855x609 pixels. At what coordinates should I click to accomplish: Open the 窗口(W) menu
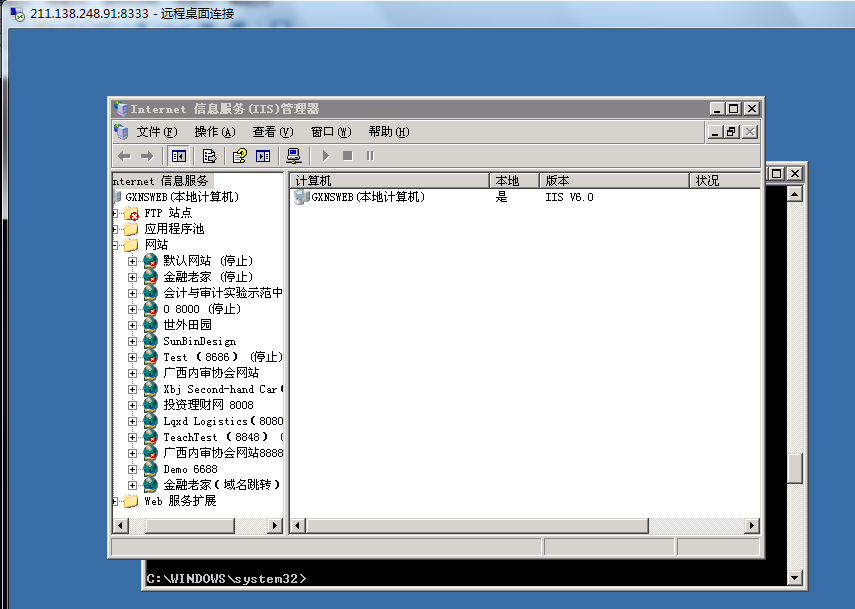coord(330,132)
